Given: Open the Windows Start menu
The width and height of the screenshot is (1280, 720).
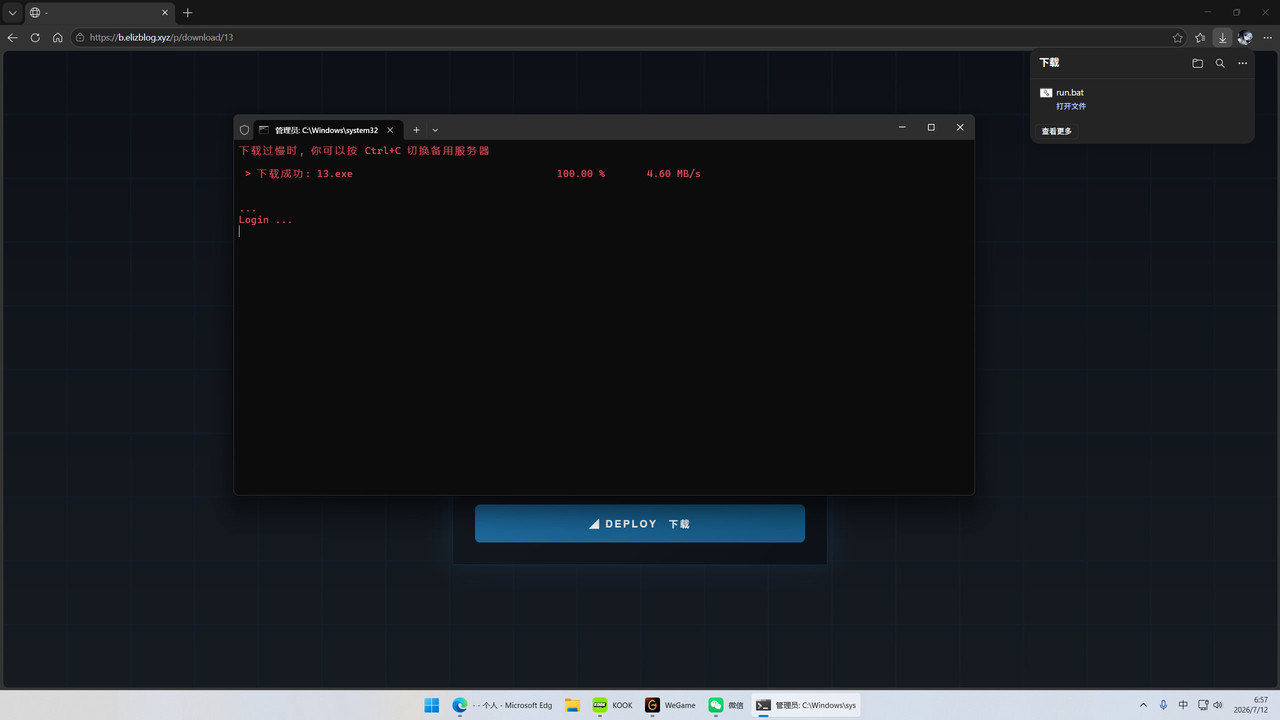Looking at the screenshot, I should (x=432, y=705).
